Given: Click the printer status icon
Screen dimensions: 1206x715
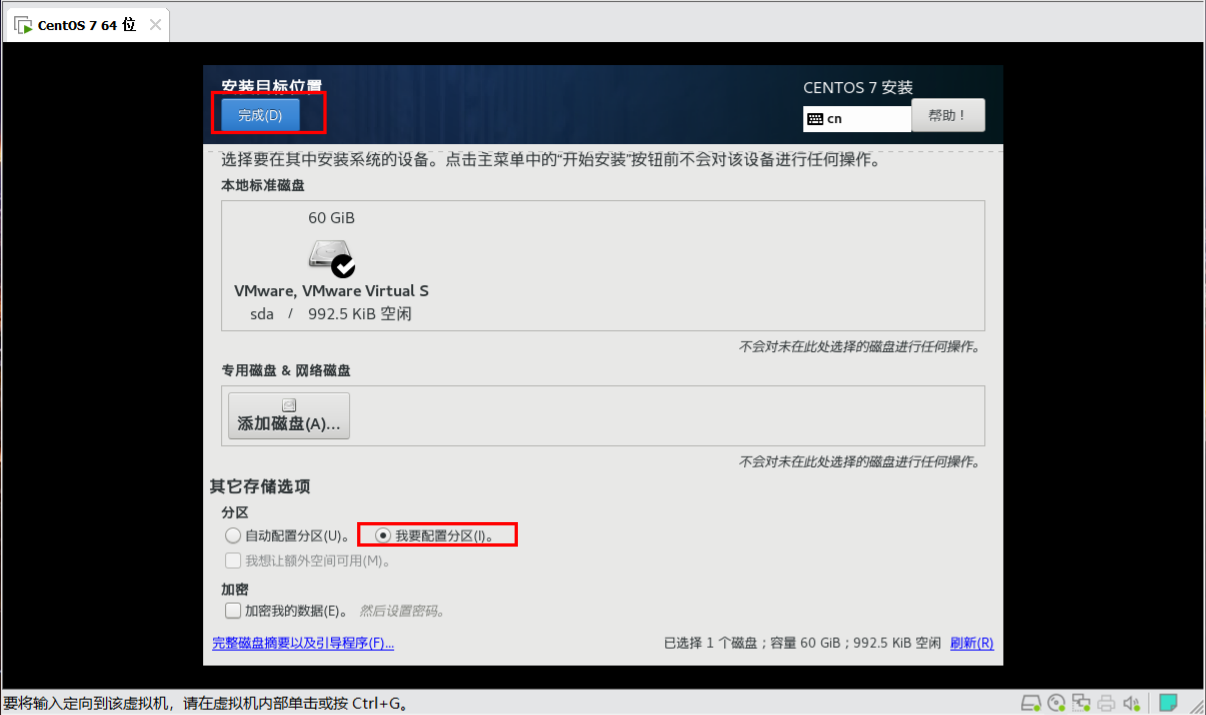Looking at the screenshot, I should [1106, 702].
